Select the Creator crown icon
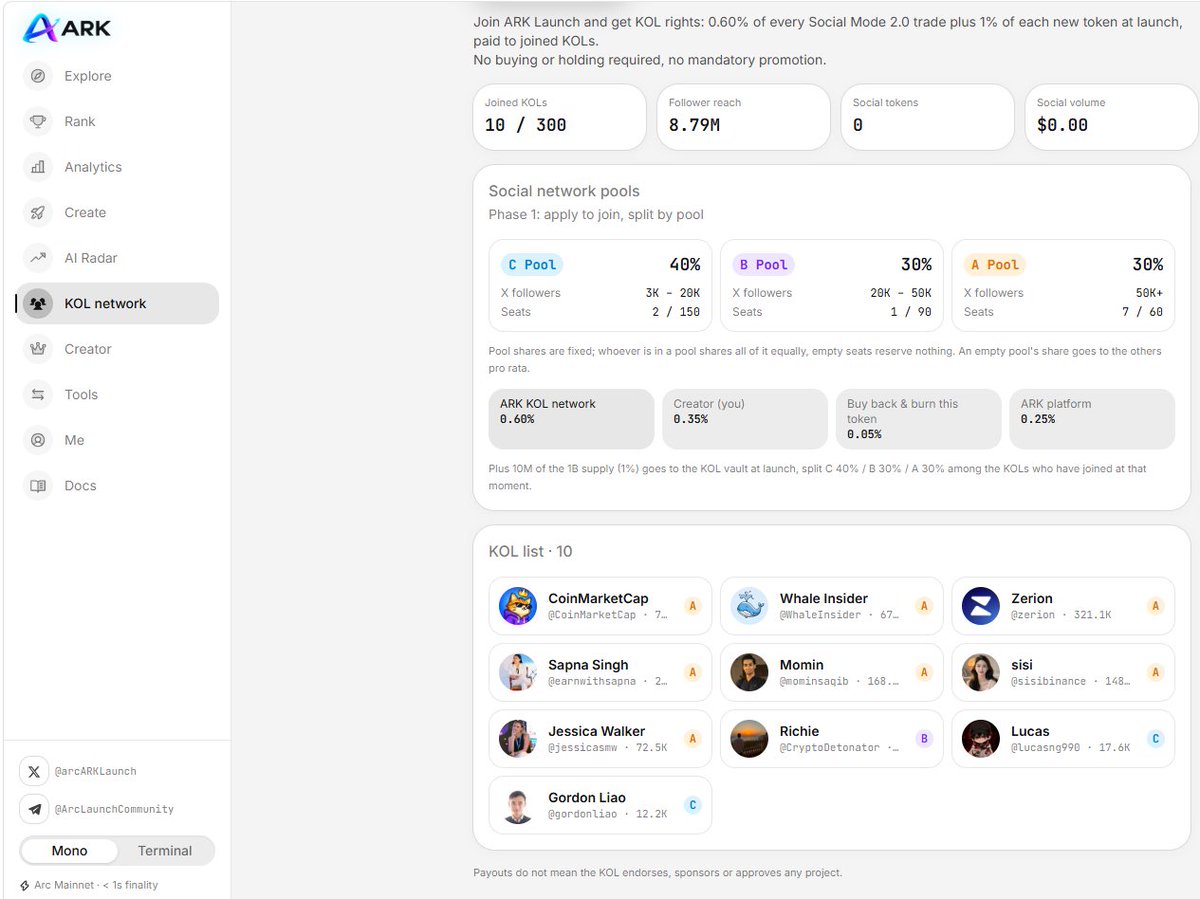The height and width of the screenshot is (899, 1200). (38, 349)
